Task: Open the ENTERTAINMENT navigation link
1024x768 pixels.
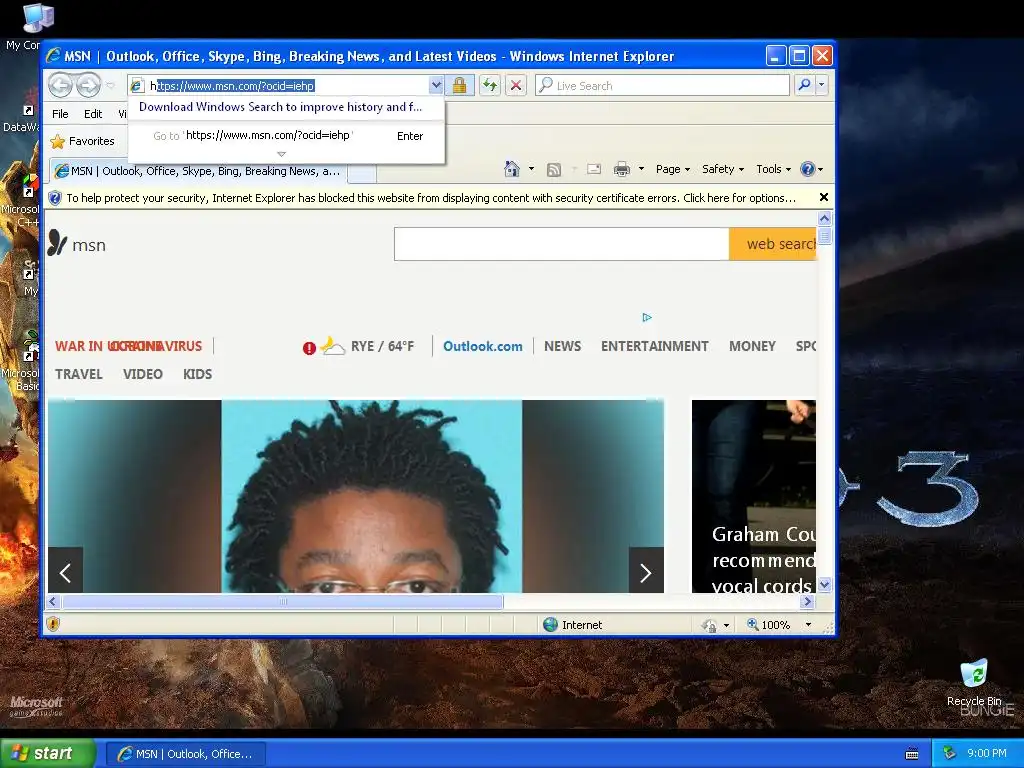Action: pyautogui.click(x=654, y=346)
